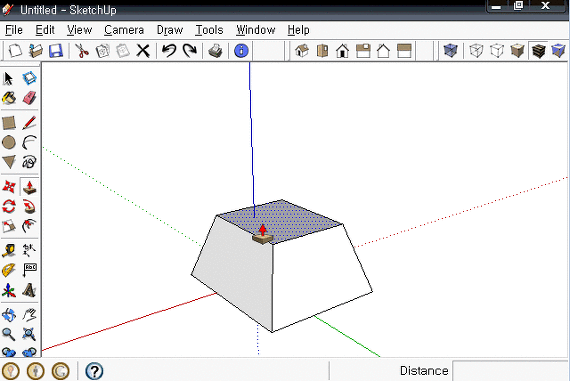Switch to Shaded with textures mode
This screenshot has height=381, width=570.
(x=538, y=51)
